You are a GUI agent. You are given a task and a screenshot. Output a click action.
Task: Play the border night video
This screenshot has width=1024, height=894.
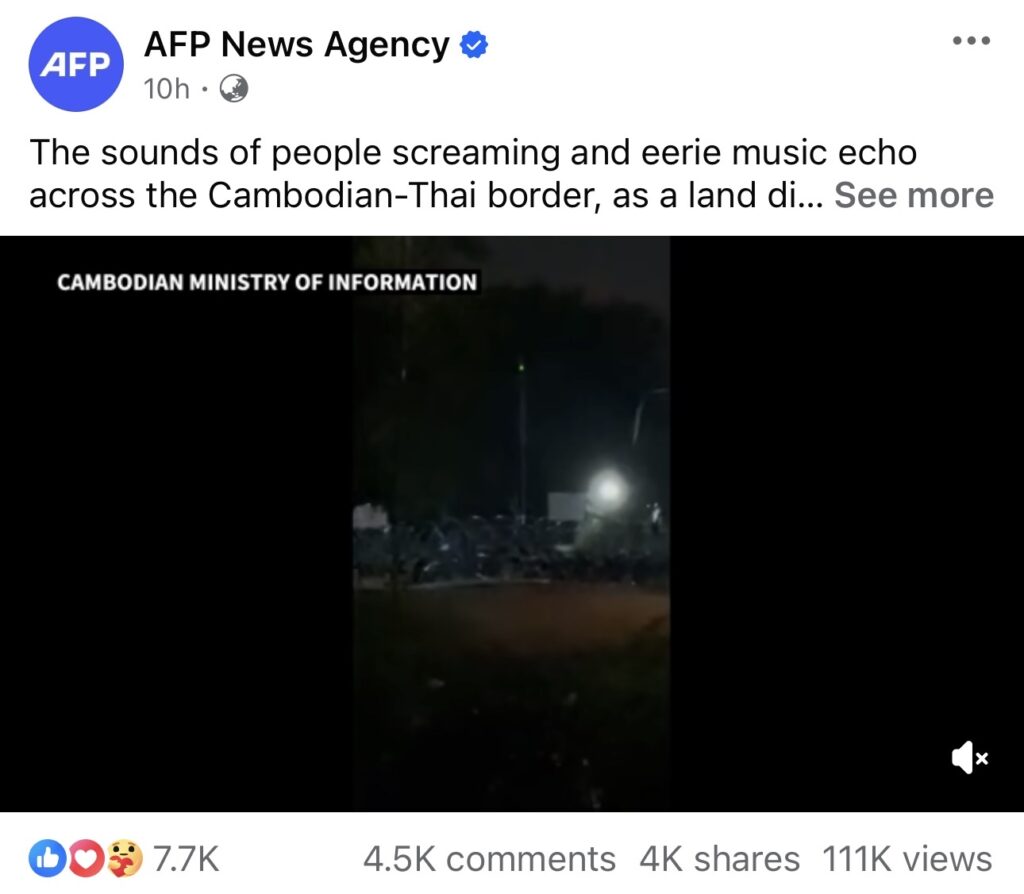511,524
